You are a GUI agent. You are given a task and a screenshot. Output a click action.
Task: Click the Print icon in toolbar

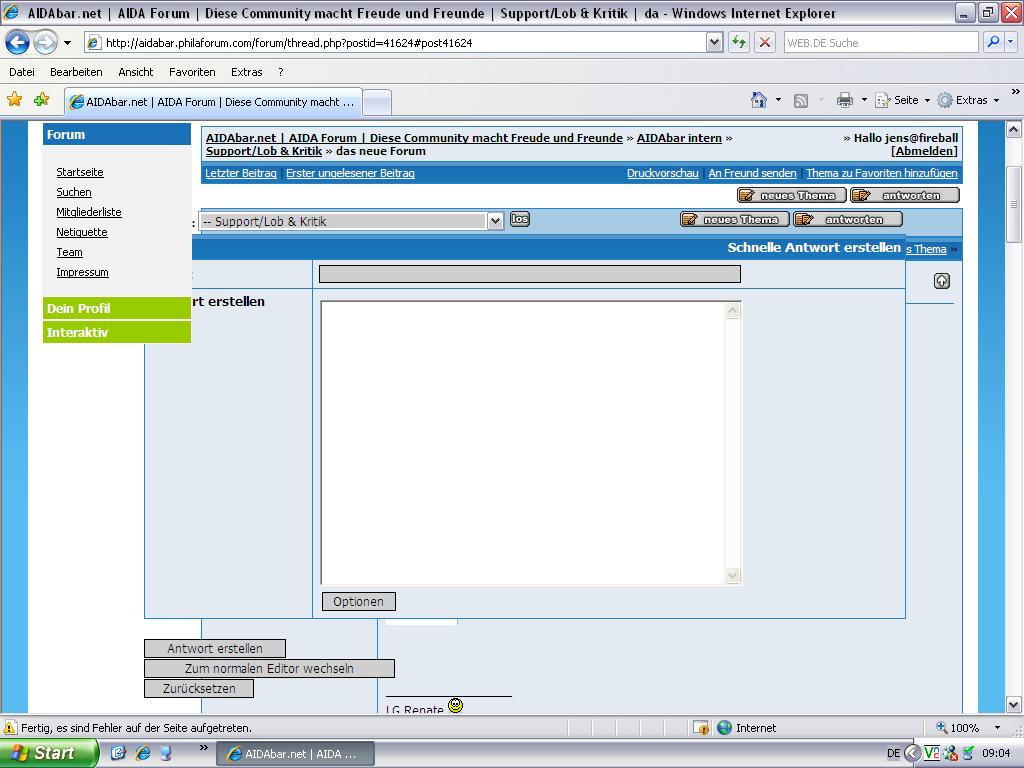844,100
